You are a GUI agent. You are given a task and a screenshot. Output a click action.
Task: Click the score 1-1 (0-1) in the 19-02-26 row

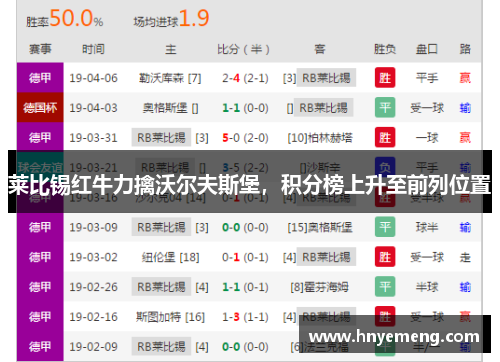(x=245, y=287)
